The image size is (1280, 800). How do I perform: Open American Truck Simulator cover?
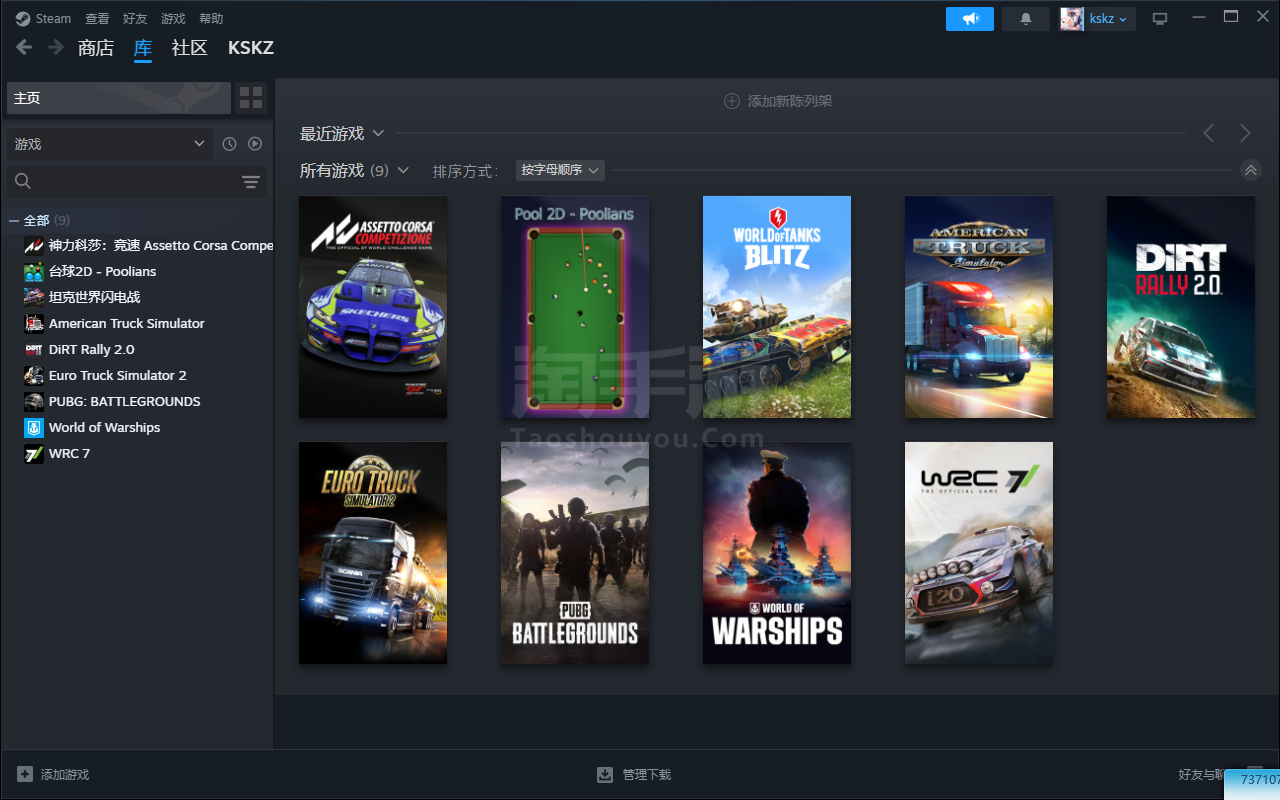tap(979, 307)
